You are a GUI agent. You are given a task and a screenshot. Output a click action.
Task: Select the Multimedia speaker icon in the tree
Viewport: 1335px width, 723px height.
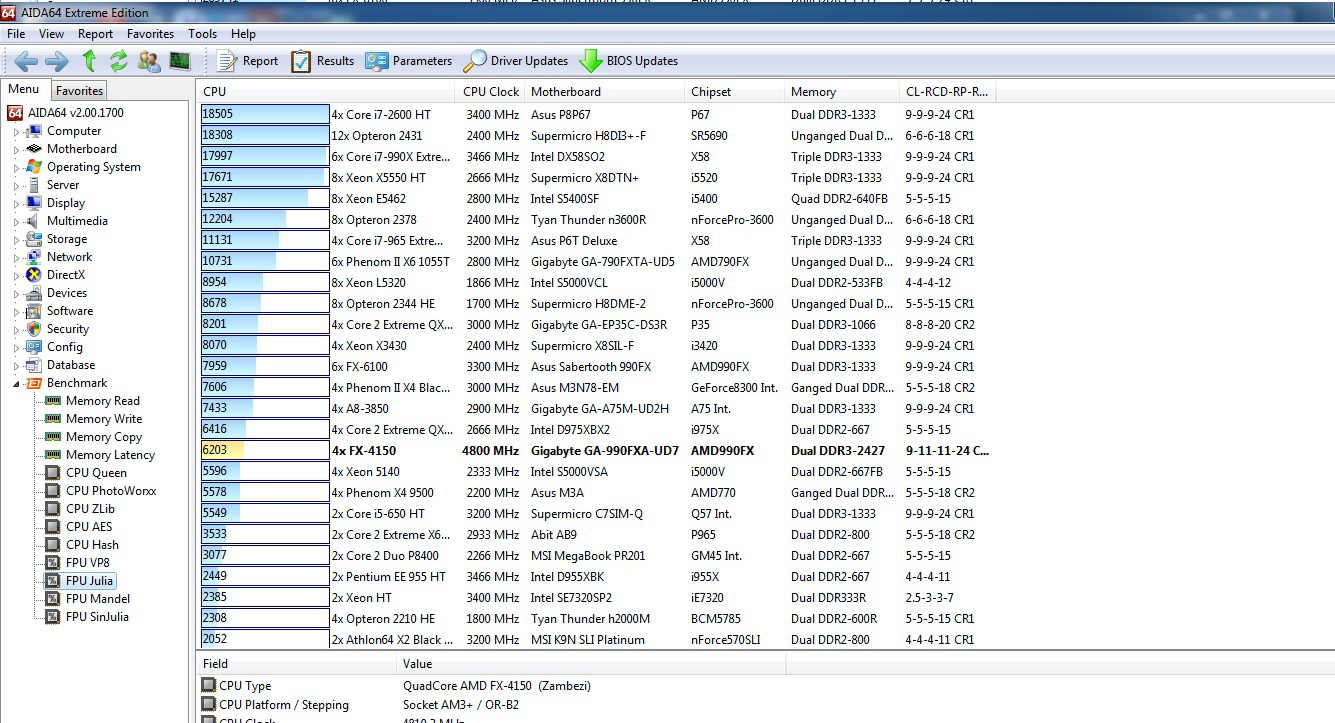(x=34, y=221)
